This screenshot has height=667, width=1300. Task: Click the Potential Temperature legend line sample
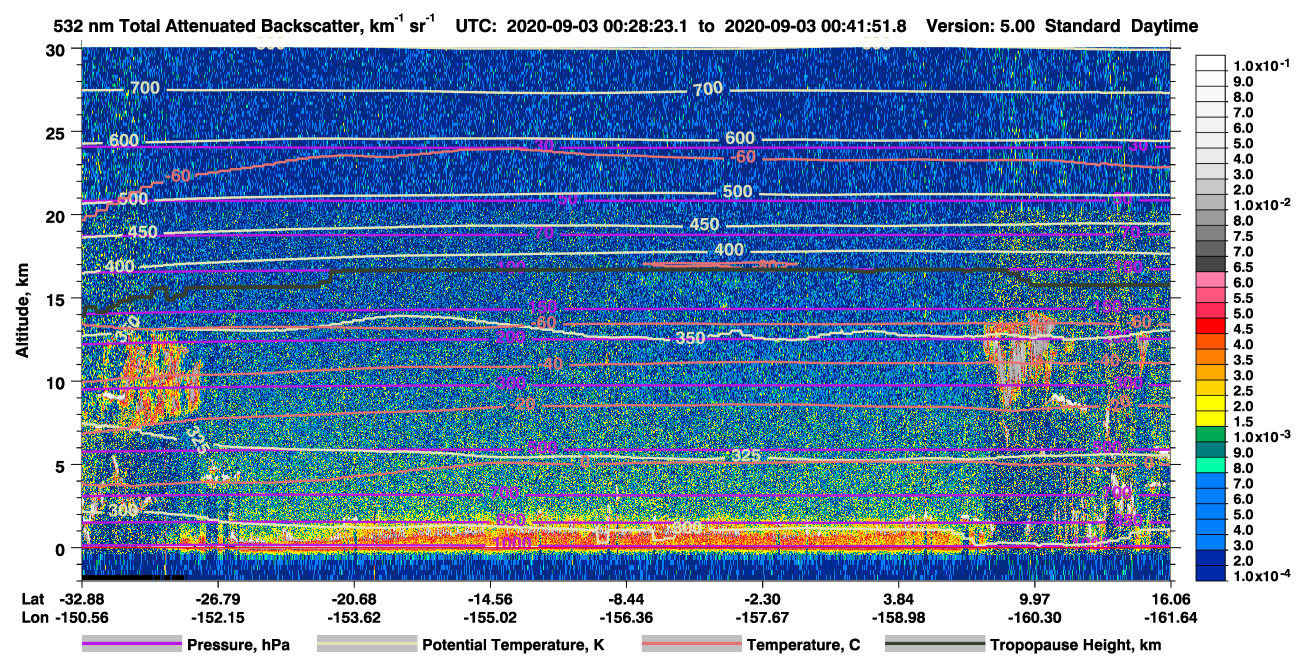click(366, 645)
